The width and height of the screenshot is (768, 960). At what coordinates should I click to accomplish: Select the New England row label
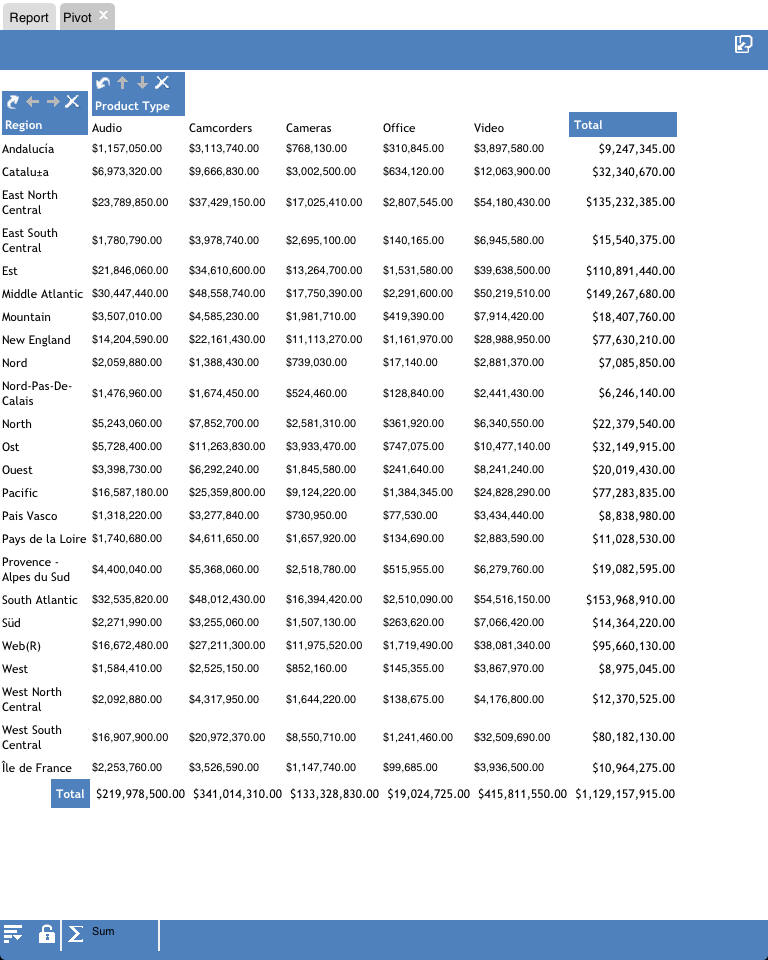click(36, 340)
